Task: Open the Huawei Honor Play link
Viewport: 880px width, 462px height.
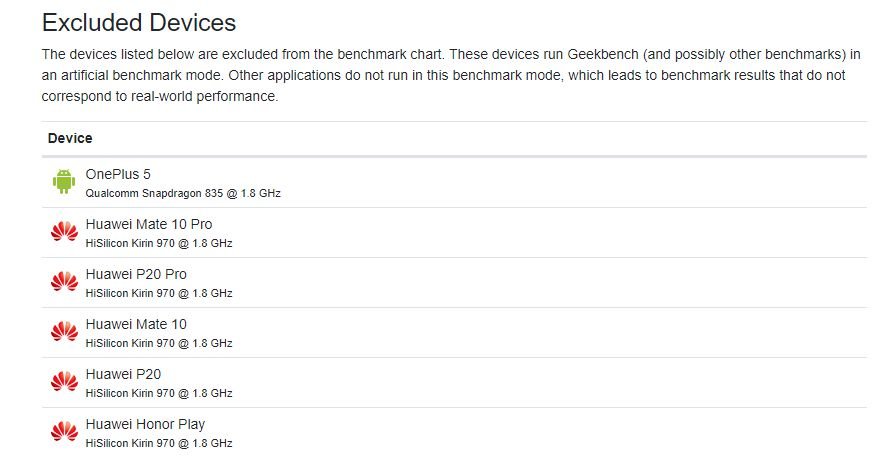Action: pos(145,424)
